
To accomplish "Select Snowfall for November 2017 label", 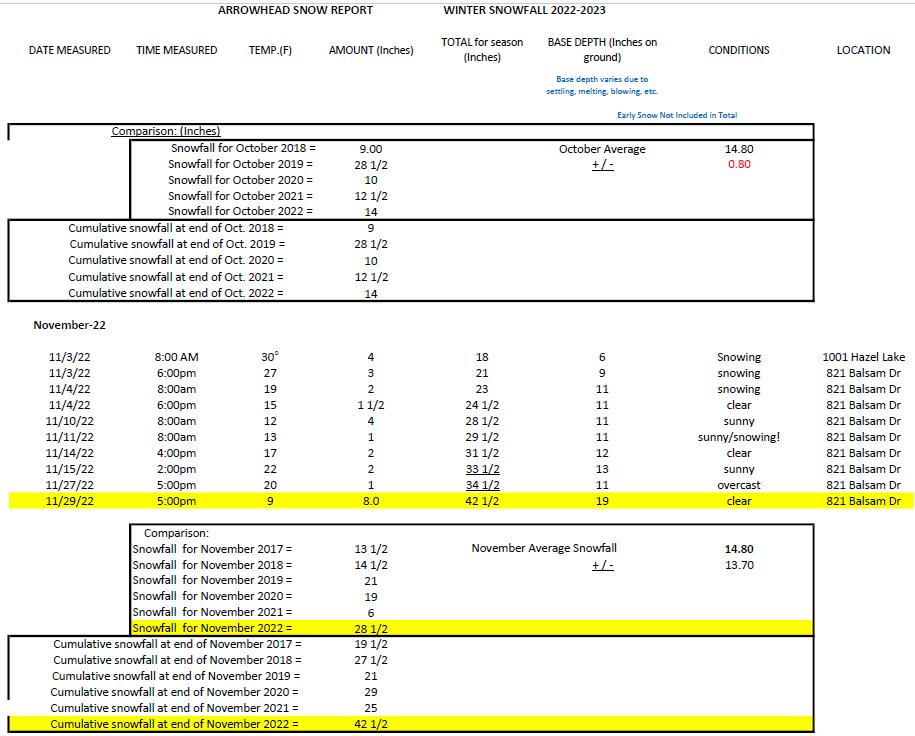I will (x=212, y=549).
